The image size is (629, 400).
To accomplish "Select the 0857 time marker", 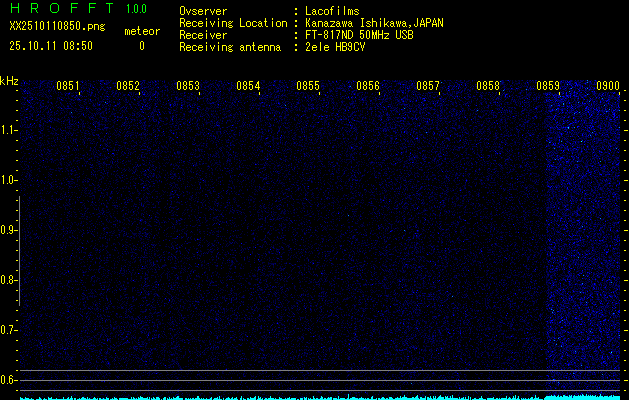I will pyautogui.click(x=428, y=87).
